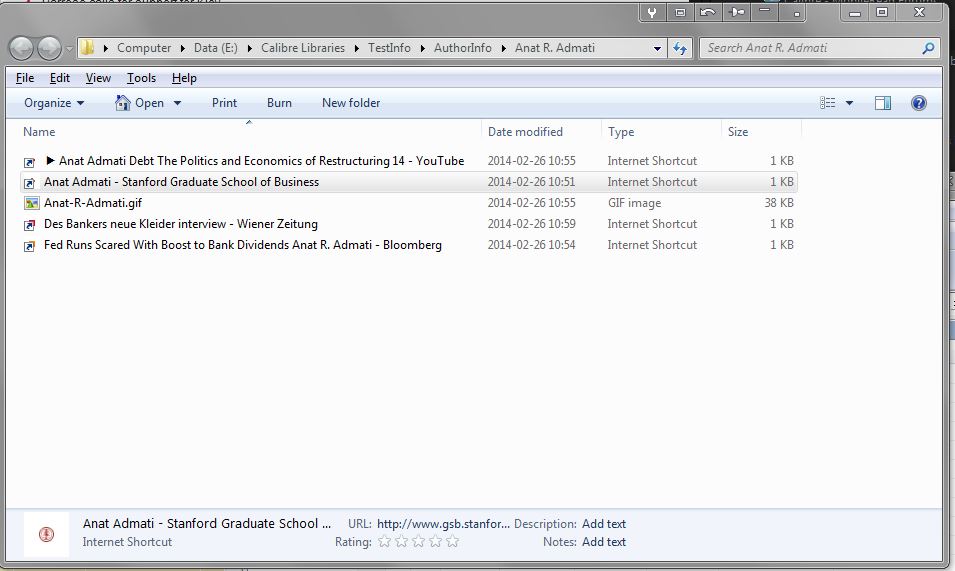Select Anat Admati - Stanford Graduate School of Business
The height and width of the screenshot is (571, 955).
tap(181, 182)
